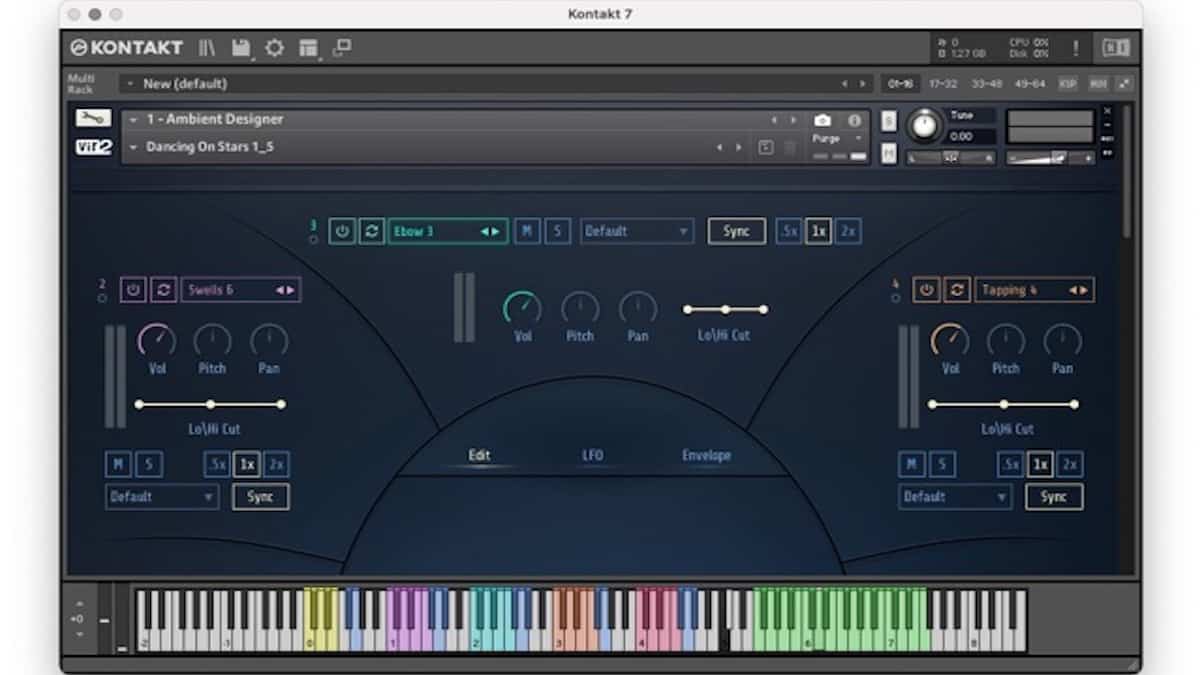This screenshot has width=1200, height=675.
Task: Select rack page 01-16
Action: tap(901, 84)
